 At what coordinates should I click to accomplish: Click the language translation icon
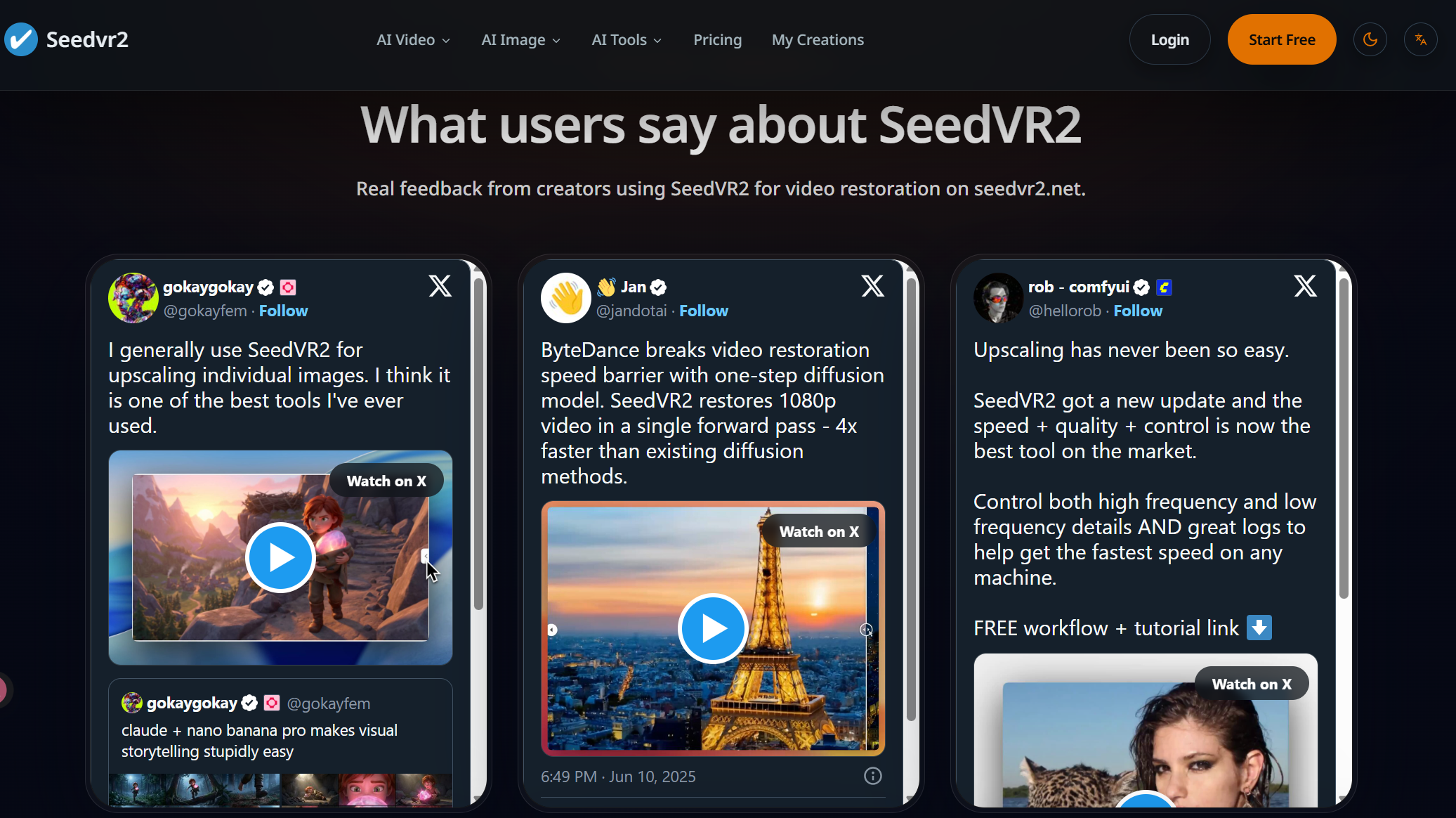[x=1420, y=39]
